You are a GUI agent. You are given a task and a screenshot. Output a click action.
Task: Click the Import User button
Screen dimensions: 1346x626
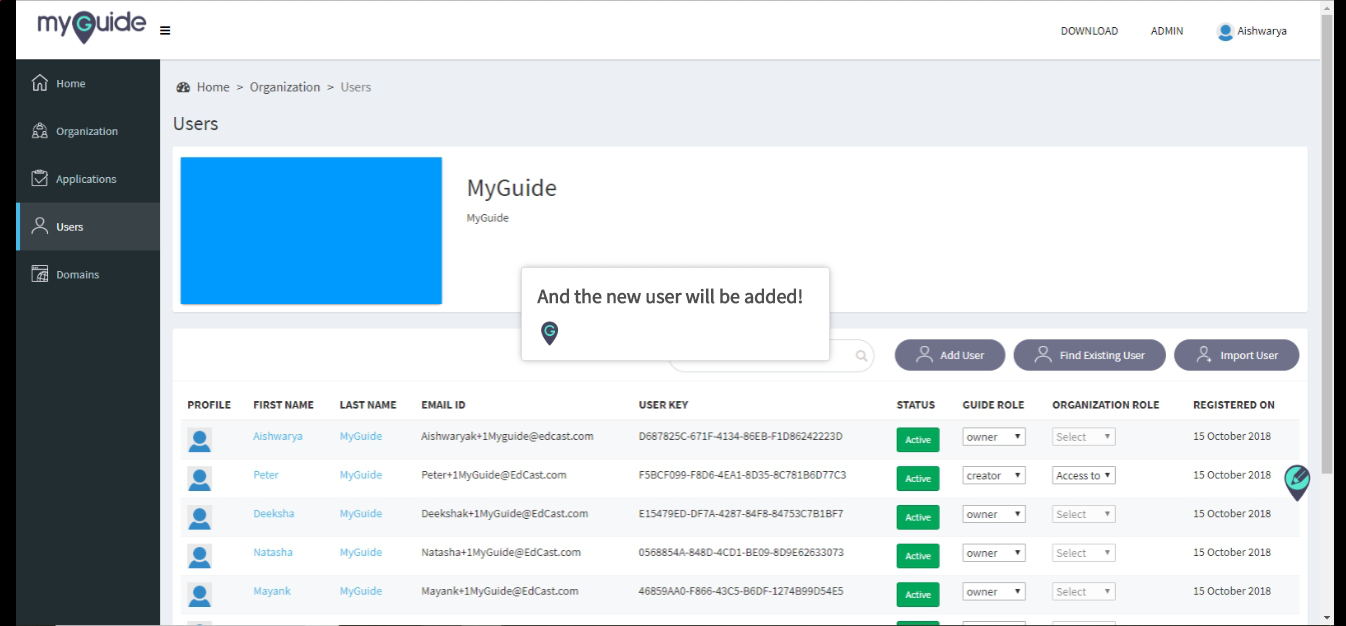[1236, 355]
